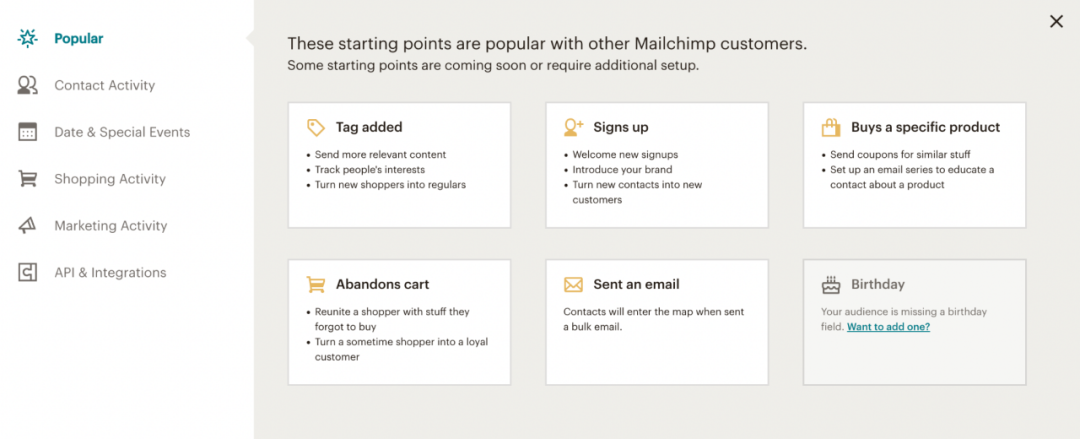The width and height of the screenshot is (1080, 439).
Task: Choose the Signs up starting point title
Action: tap(621, 127)
